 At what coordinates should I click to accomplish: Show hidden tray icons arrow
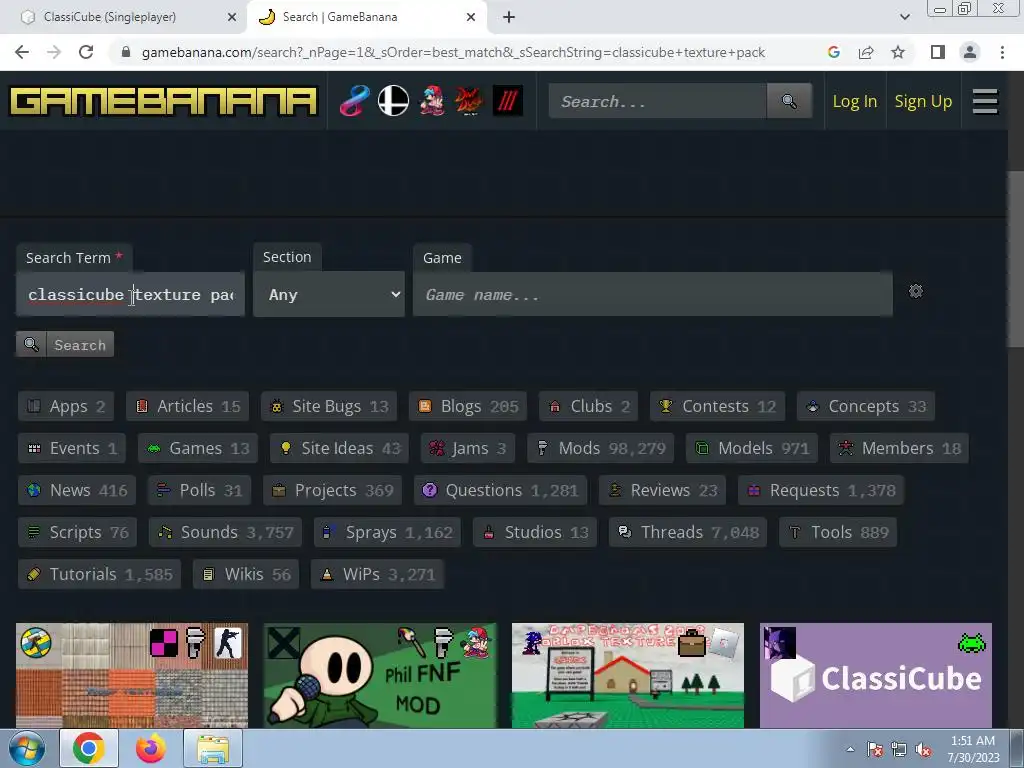point(850,749)
